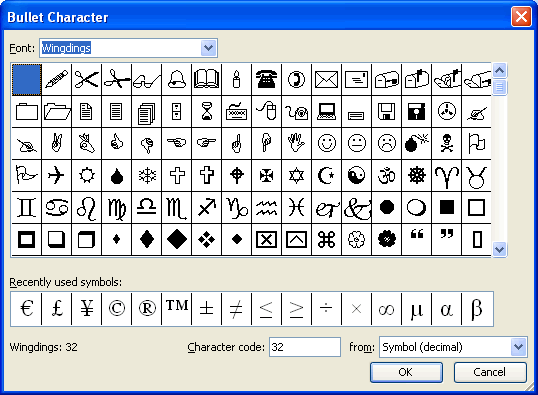Choose the airplane symbol
538x395 pixels.
pos(57,175)
